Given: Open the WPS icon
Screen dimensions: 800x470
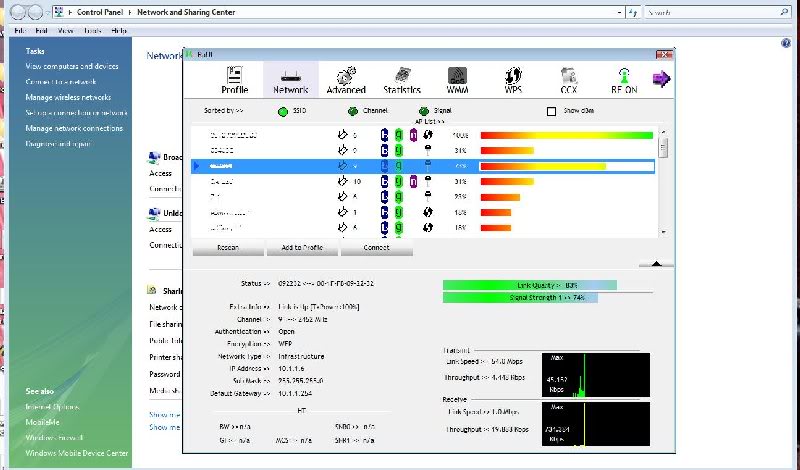Looking at the screenshot, I should click(x=515, y=80).
